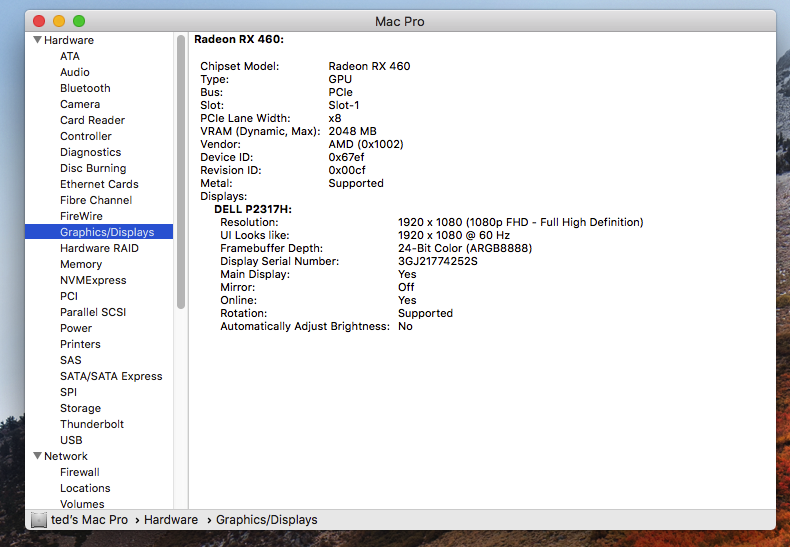
Task: Click the Slot-1 value
Action: (x=344, y=105)
